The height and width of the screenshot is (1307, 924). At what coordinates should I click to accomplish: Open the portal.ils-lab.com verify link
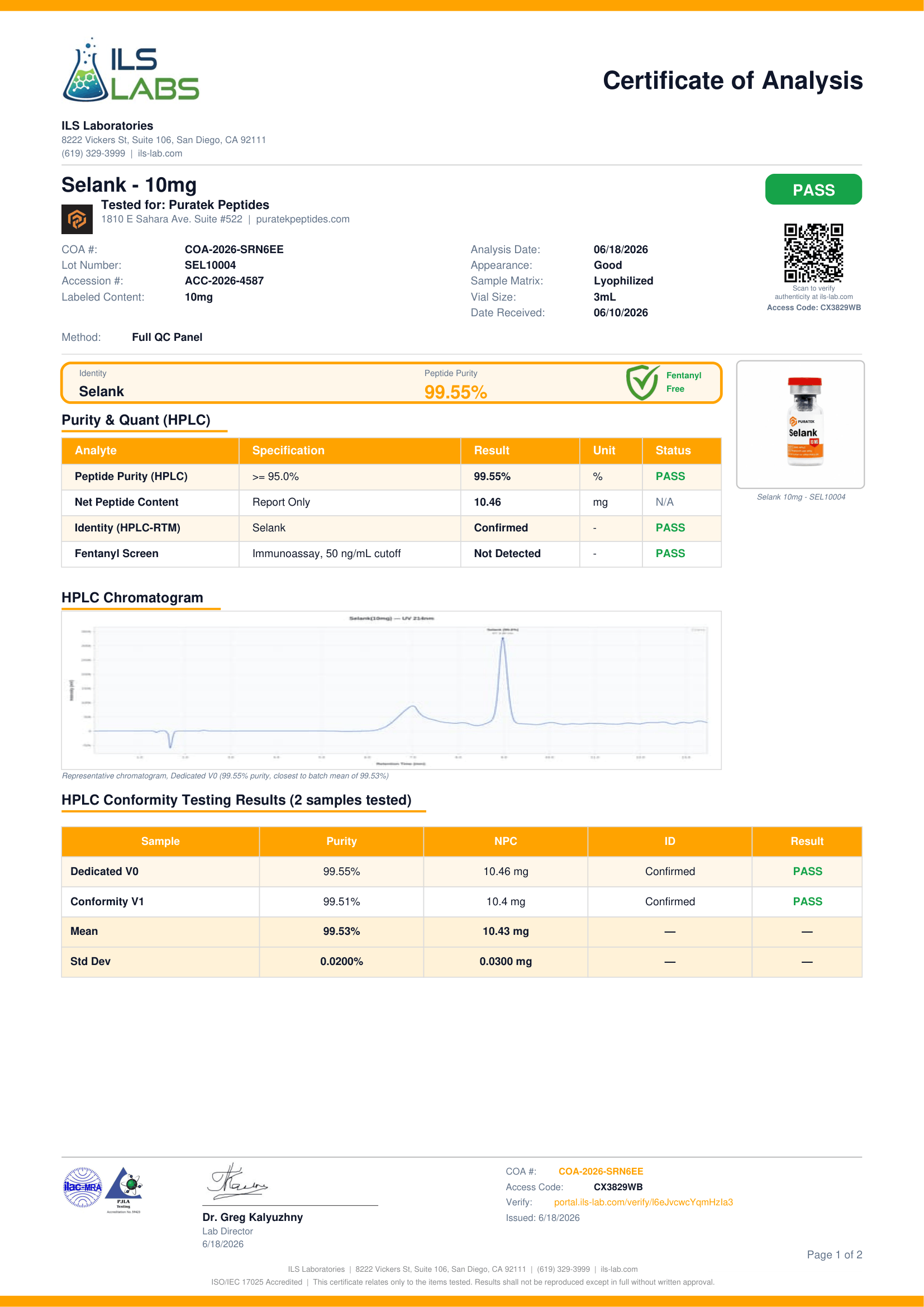(644, 1203)
